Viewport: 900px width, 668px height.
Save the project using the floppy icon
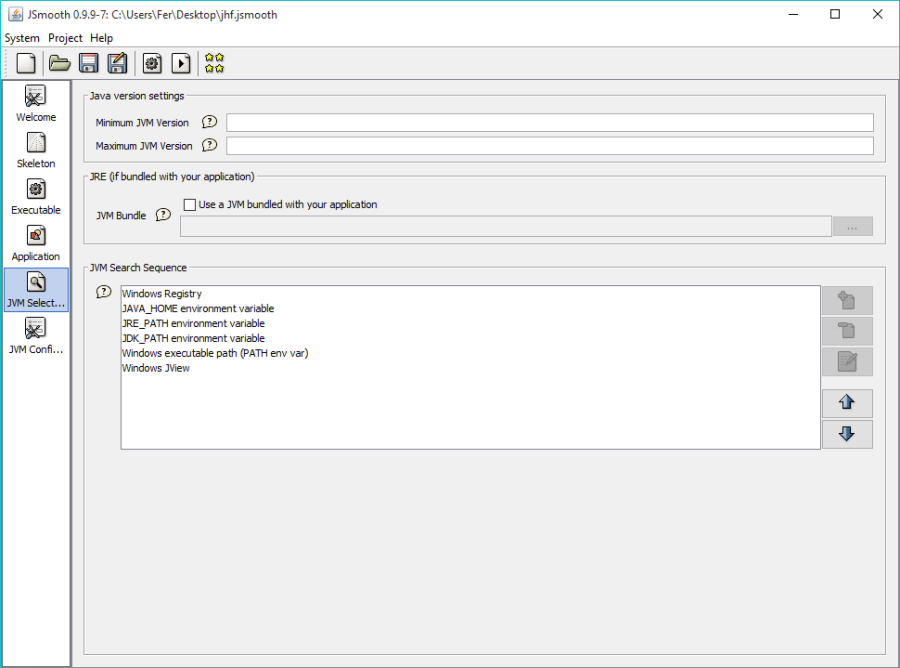coord(88,64)
